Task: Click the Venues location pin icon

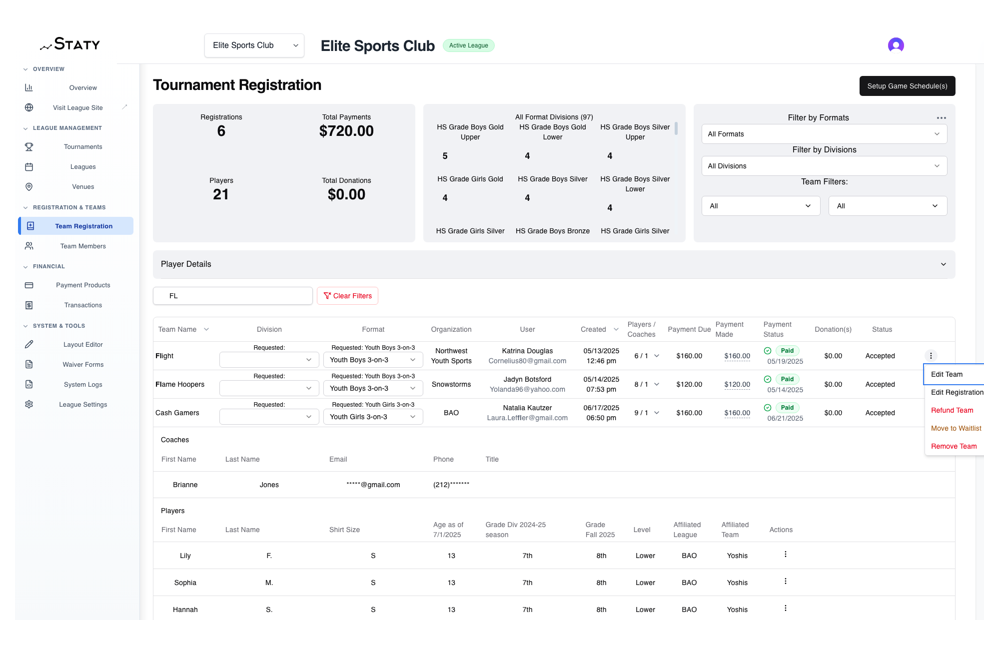Action: click(29, 187)
